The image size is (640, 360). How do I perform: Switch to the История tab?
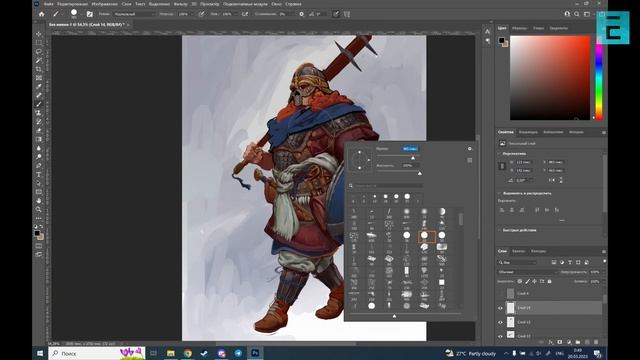tap(576, 132)
